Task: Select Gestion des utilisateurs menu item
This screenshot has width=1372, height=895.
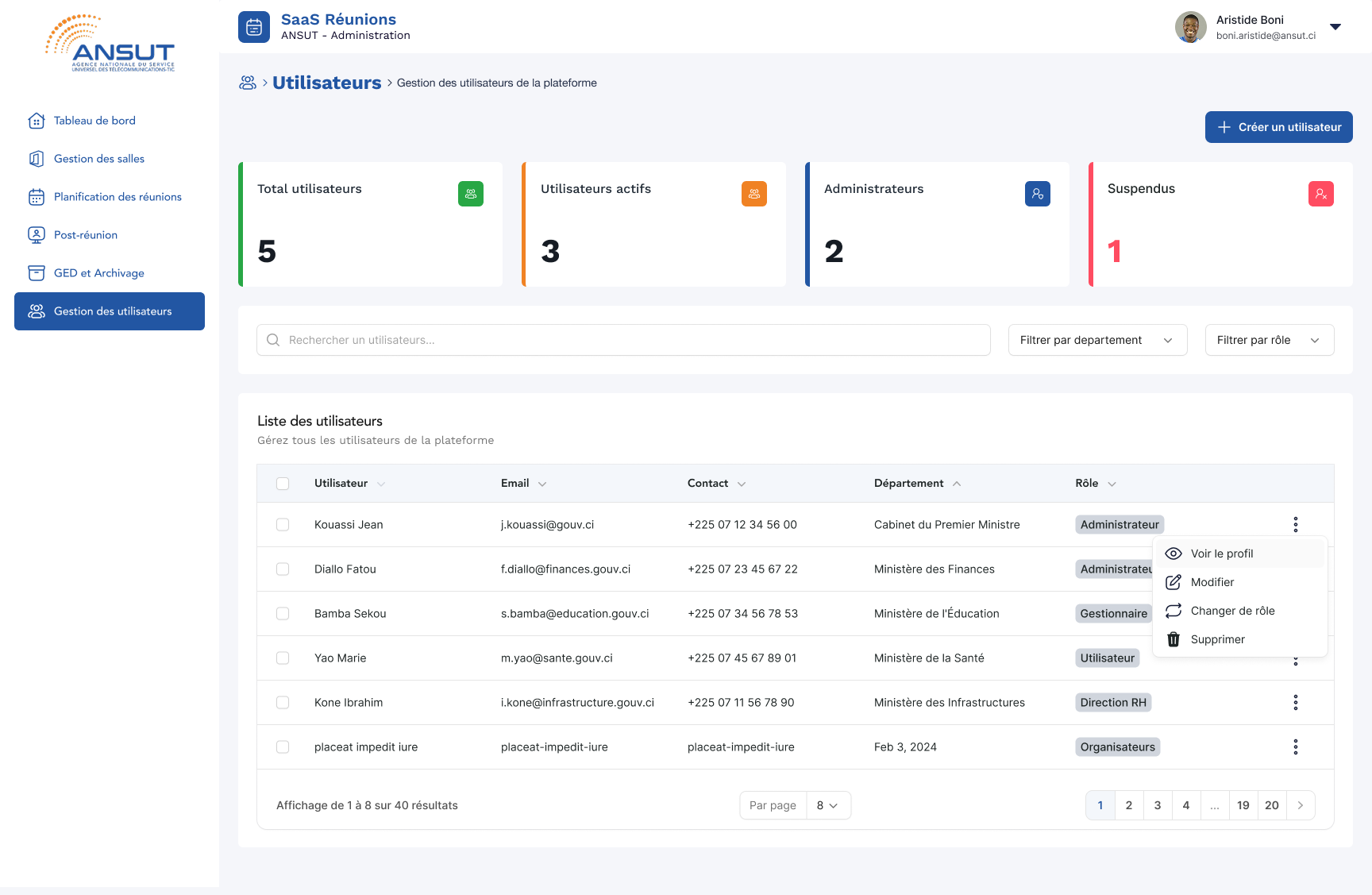Action: (110, 311)
